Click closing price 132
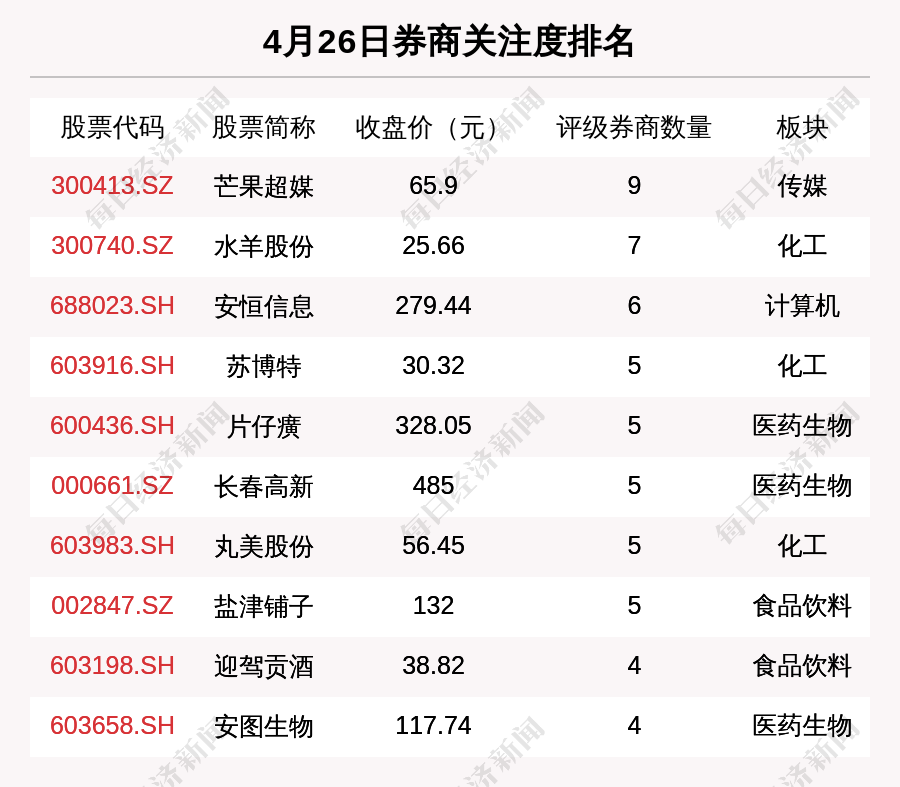Image resolution: width=900 pixels, height=787 pixels. point(433,606)
